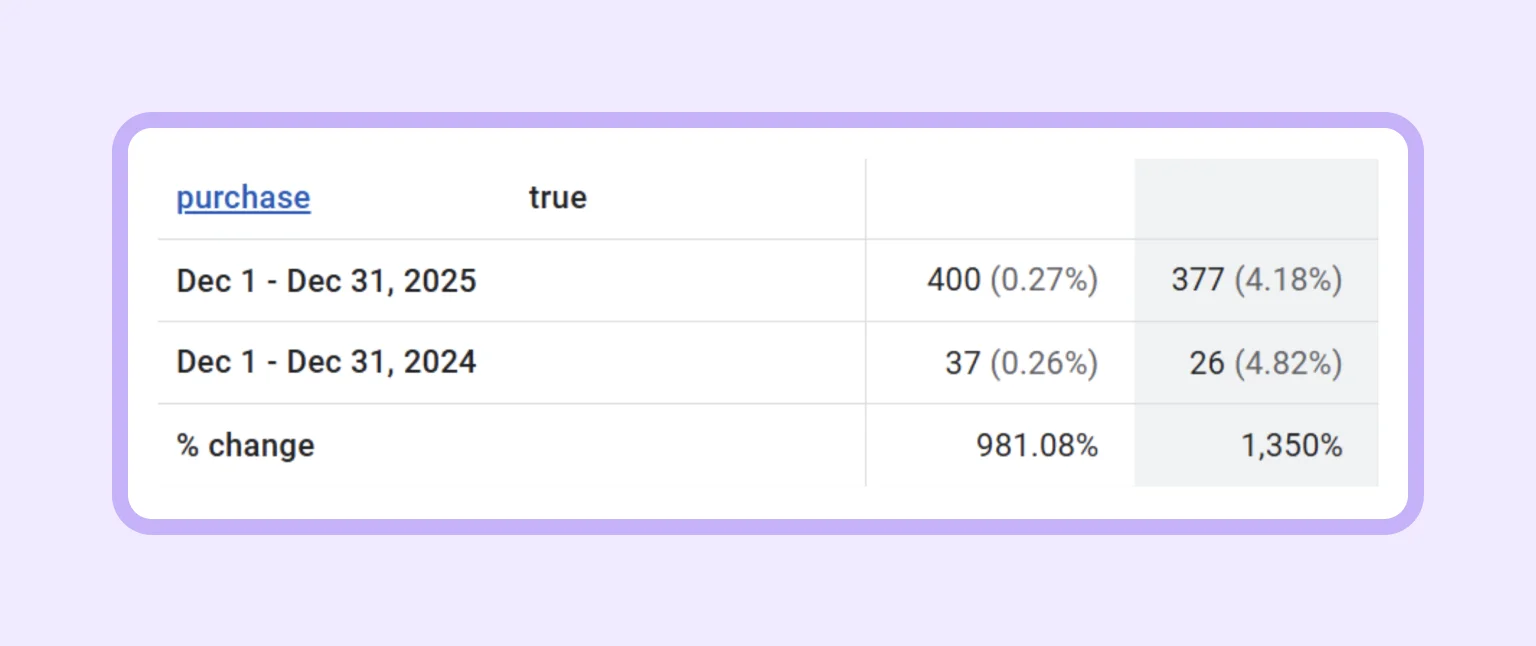Viewport: 1536px width, 646px height.
Task: Open the purchase event link
Action: coord(242,197)
